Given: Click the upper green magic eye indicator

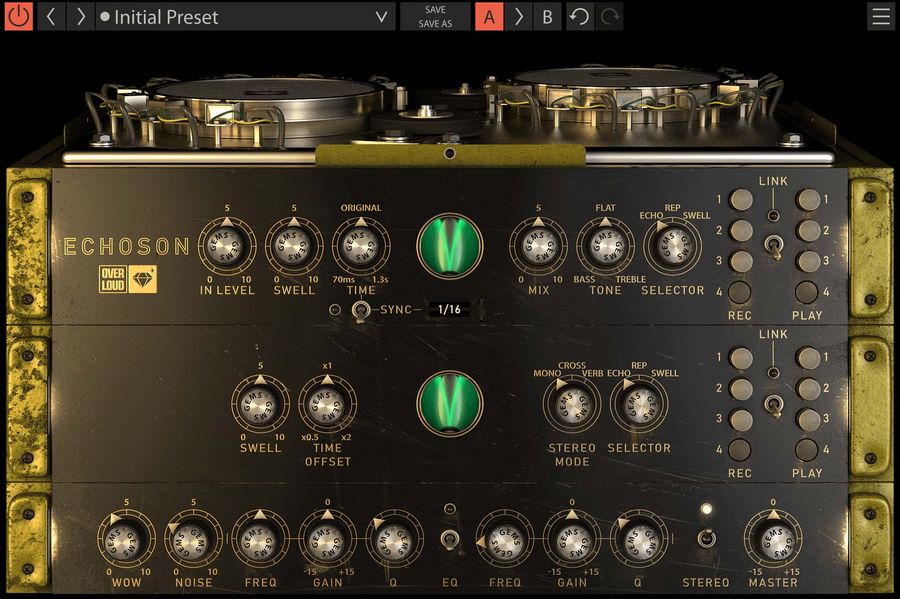Looking at the screenshot, I should tap(449, 246).
